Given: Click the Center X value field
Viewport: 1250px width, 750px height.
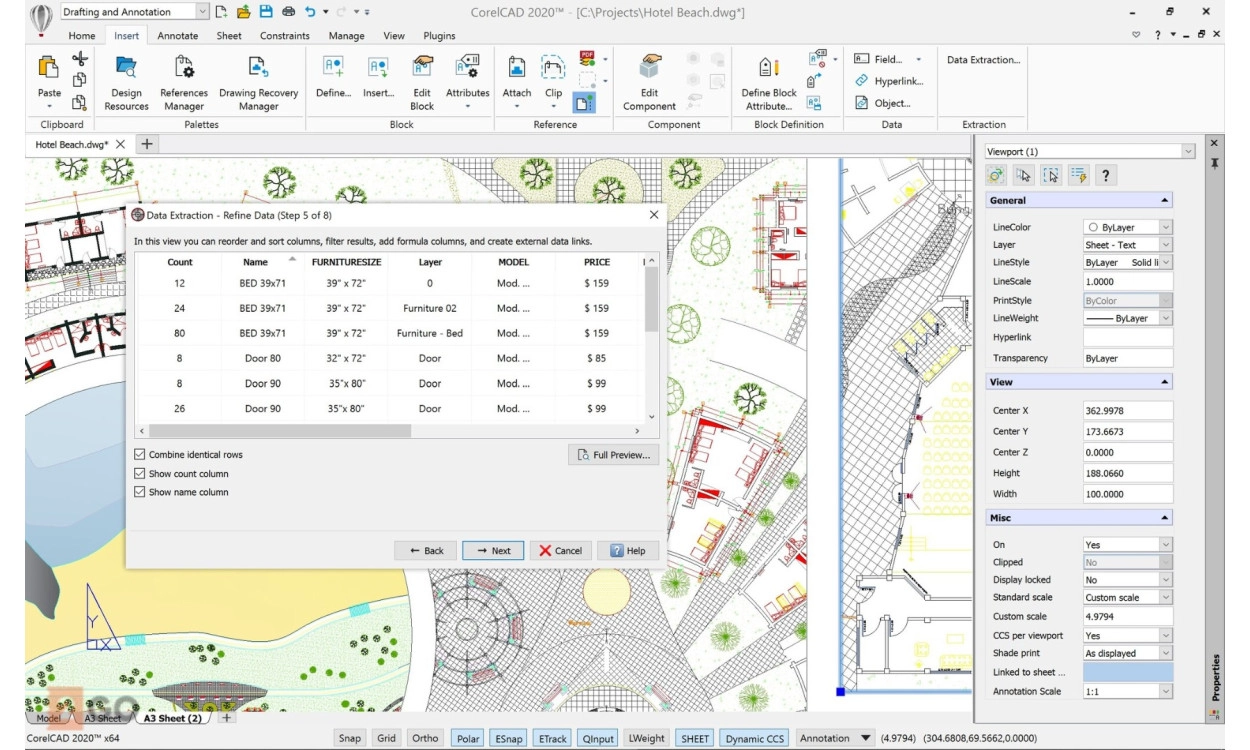Looking at the screenshot, I should point(1127,411).
